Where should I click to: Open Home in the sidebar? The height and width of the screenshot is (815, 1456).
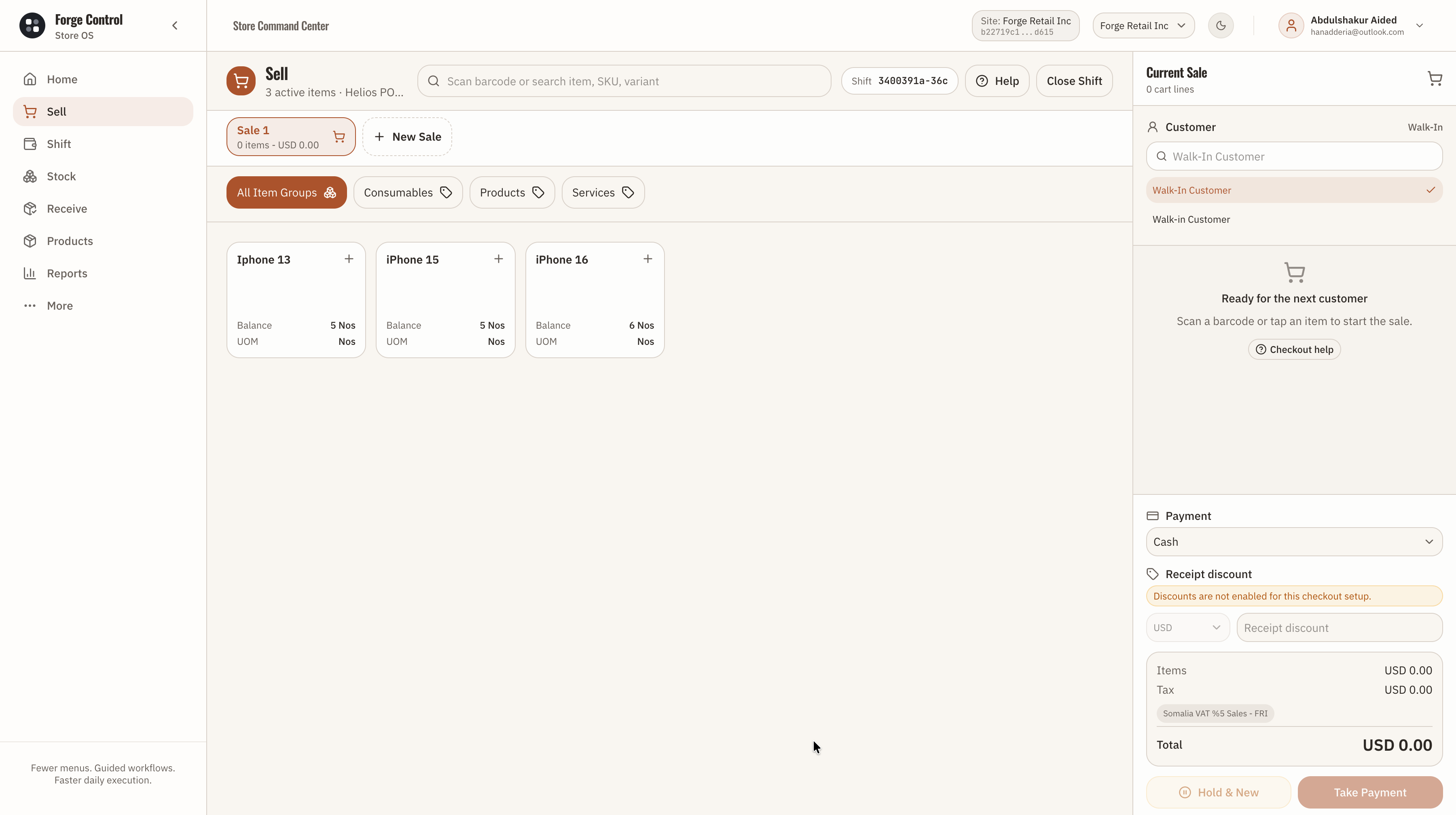[x=103, y=79]
